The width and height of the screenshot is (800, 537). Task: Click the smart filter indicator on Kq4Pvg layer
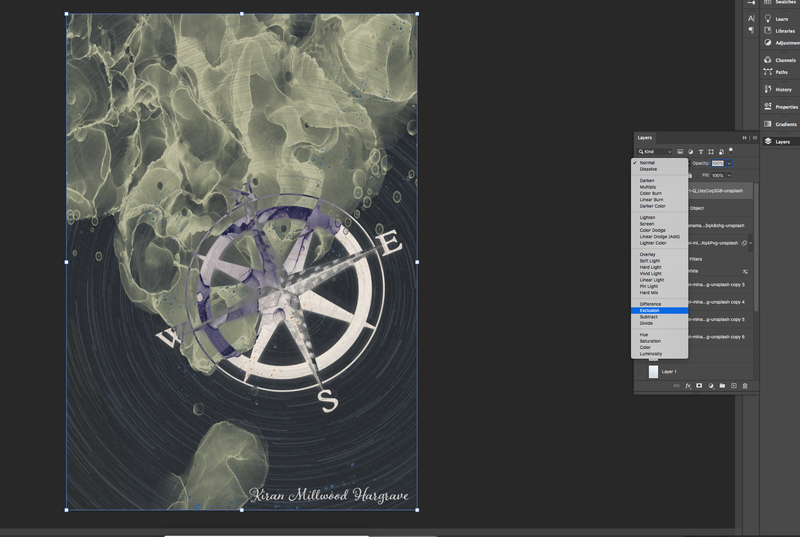[744, 243]
